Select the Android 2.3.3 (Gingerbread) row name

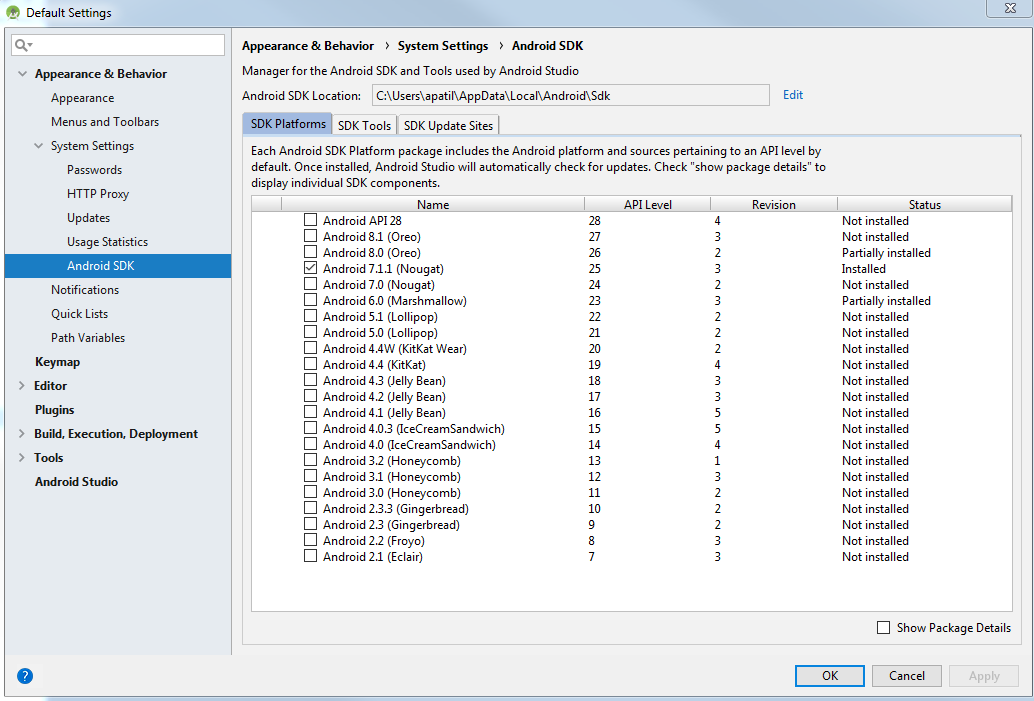(x=396, y=508)
